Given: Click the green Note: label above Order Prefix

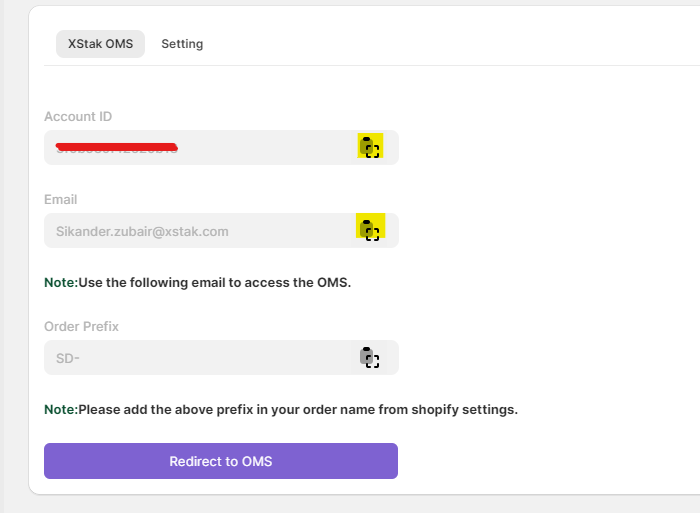Looking at the screenshot, I should click(61, 283).
